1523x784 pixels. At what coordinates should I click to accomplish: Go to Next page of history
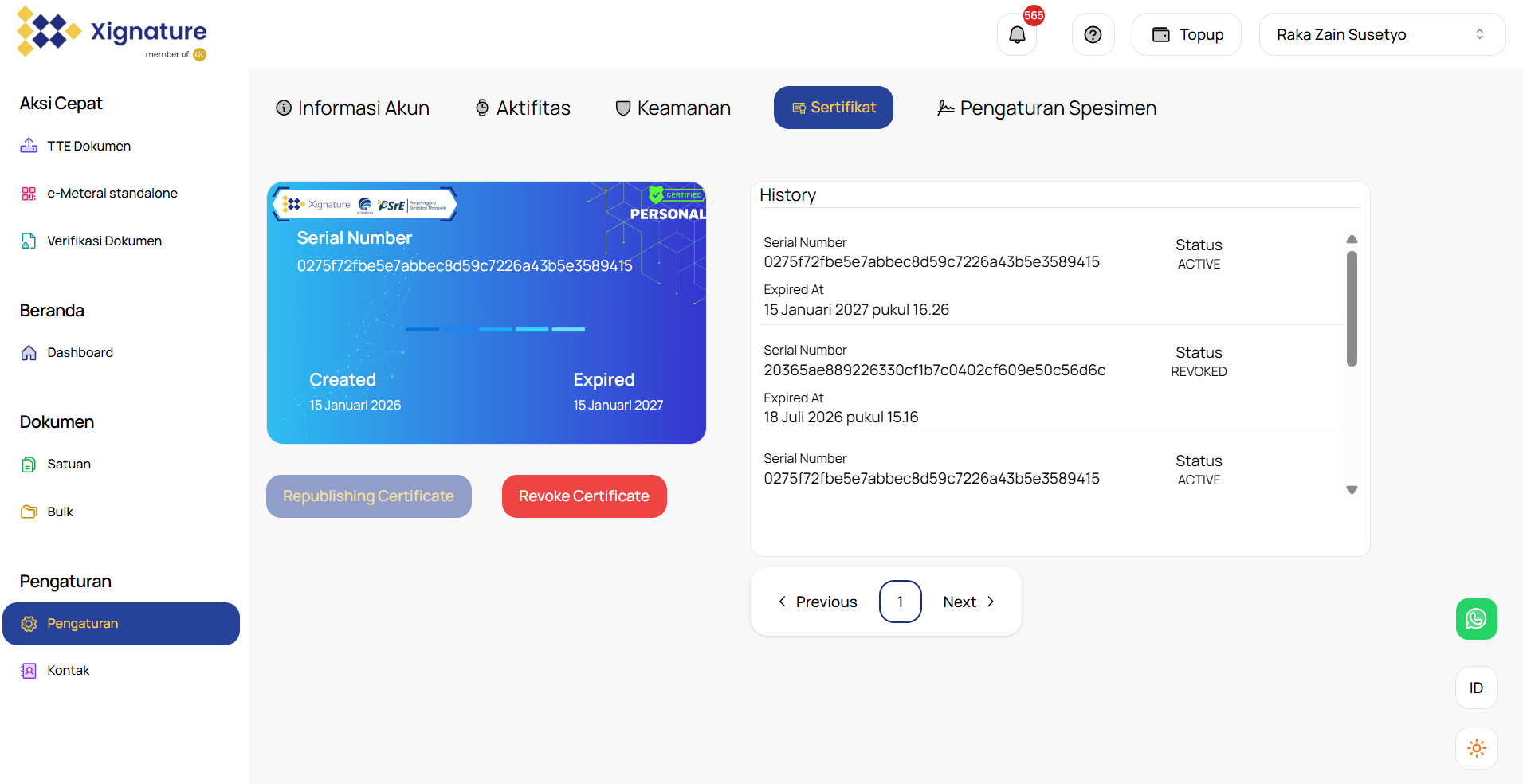(x=968, y=602)
